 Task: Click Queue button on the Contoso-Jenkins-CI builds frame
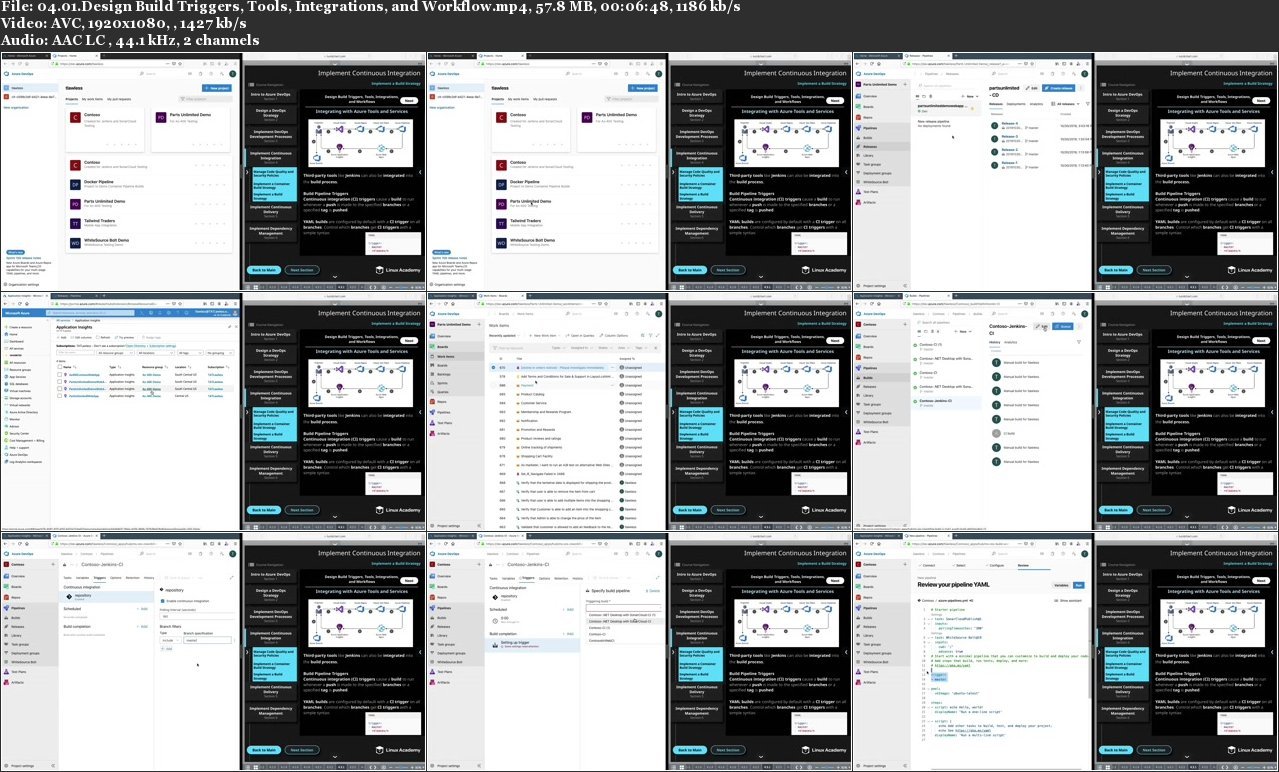1063,326
